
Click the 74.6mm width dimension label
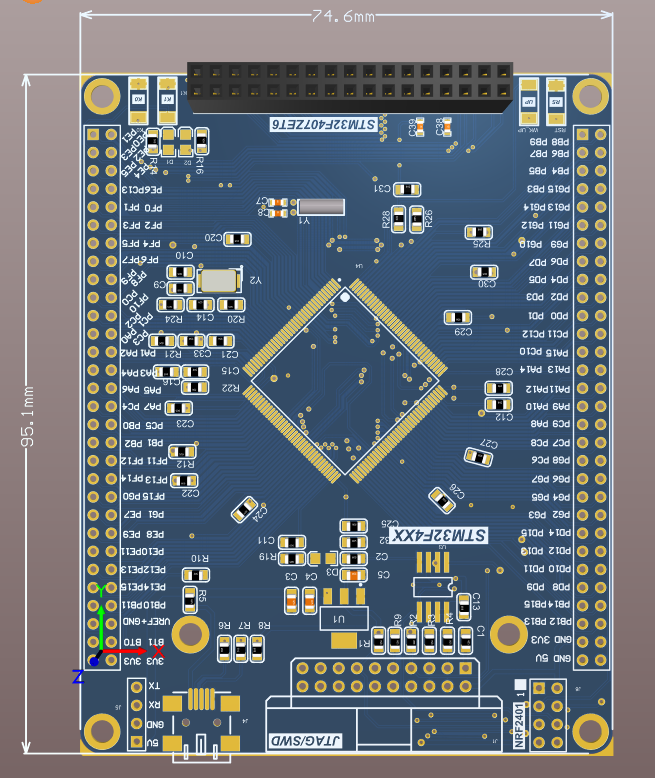(343, 16)
